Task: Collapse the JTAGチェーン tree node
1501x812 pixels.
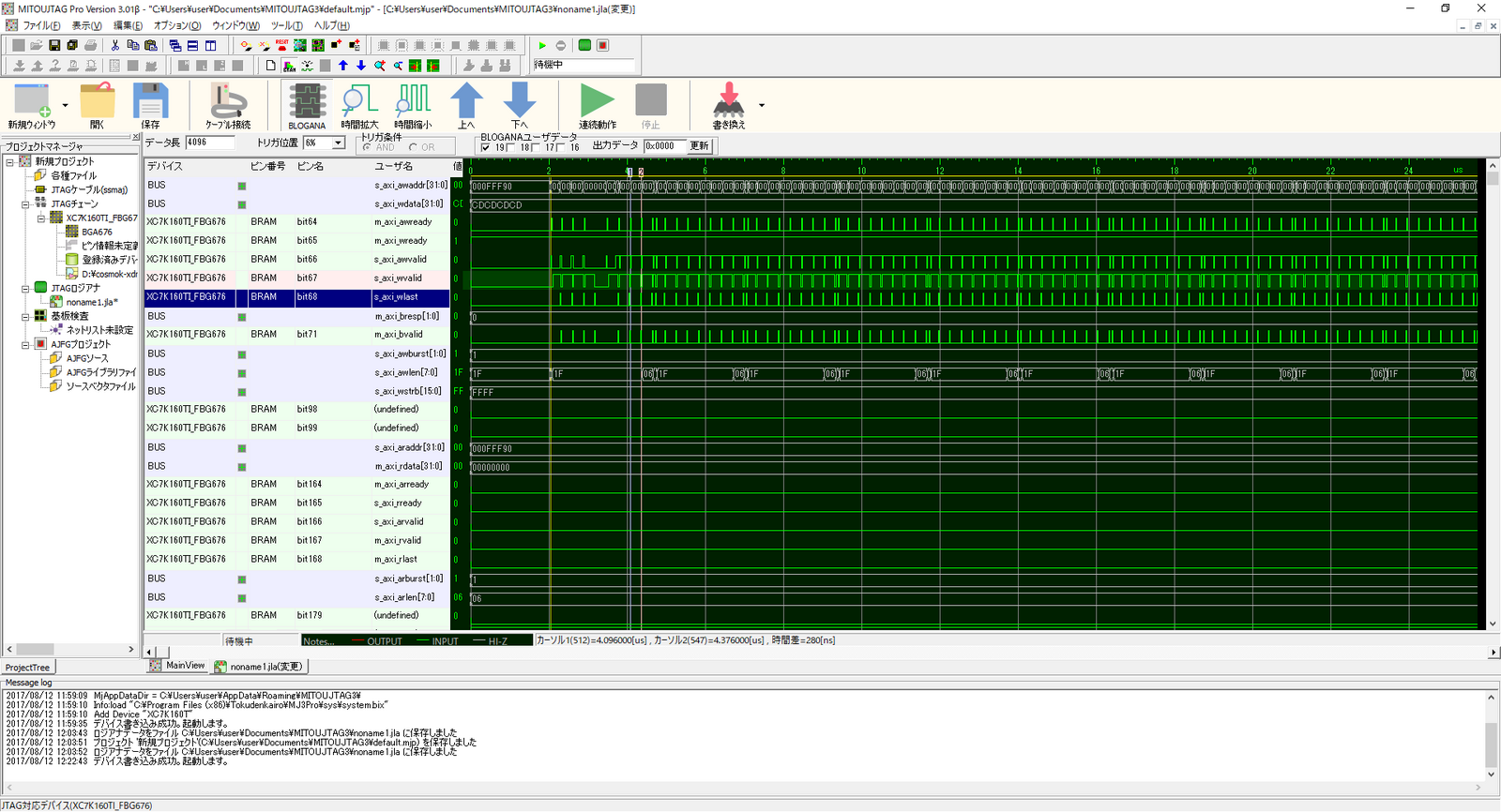Action: click(25, 203)
